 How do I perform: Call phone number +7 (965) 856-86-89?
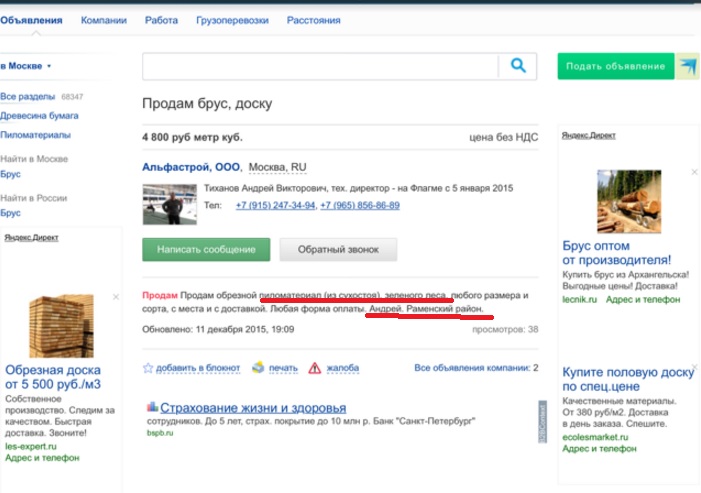pos(360,205)
